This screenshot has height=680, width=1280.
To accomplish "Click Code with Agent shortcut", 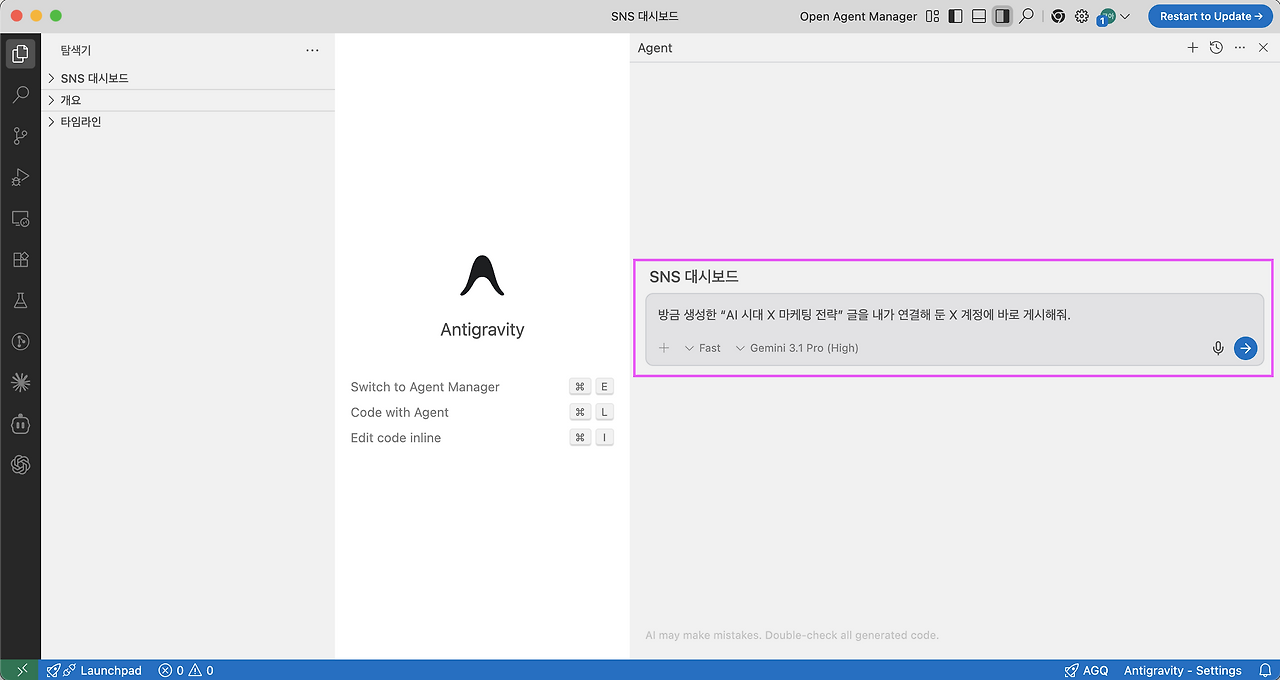I will (x=482, y=412).
